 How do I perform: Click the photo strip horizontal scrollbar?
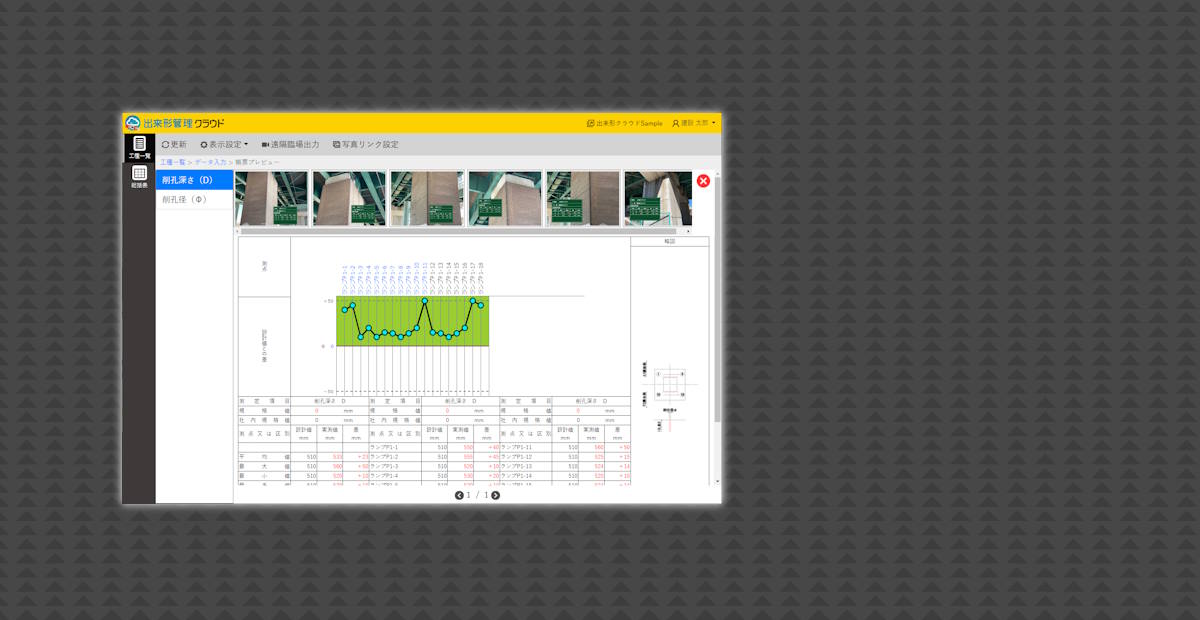point(460,231)
